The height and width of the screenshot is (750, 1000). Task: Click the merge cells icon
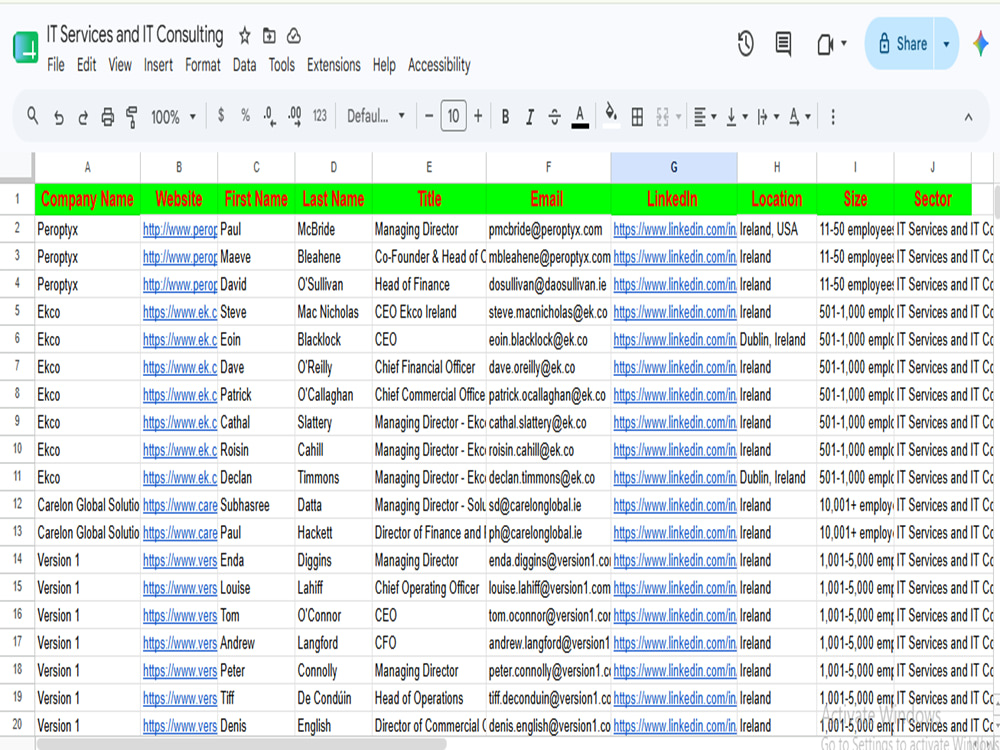click(663, 117)
